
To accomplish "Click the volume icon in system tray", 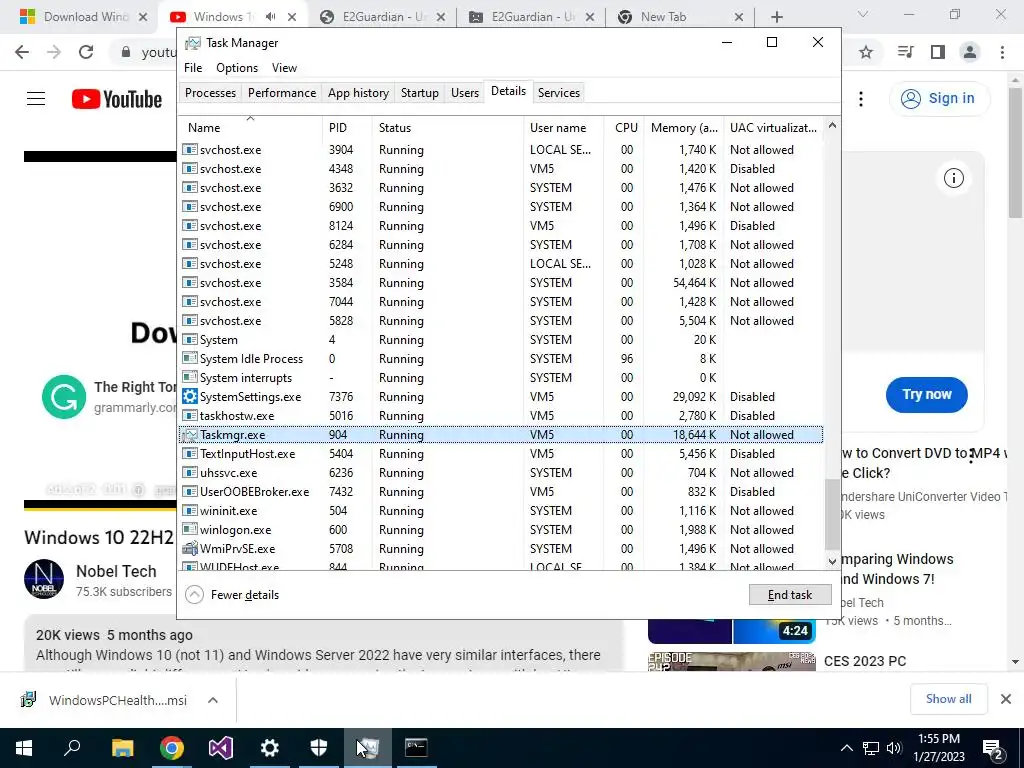I will click(895, 748).
